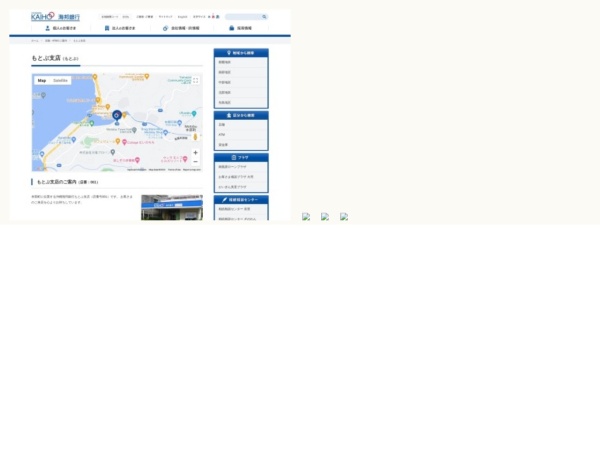The width and height of the screenshot is (600, 450).
Task: Click the Street View pegman icon
Action: (x=195, y=137)
